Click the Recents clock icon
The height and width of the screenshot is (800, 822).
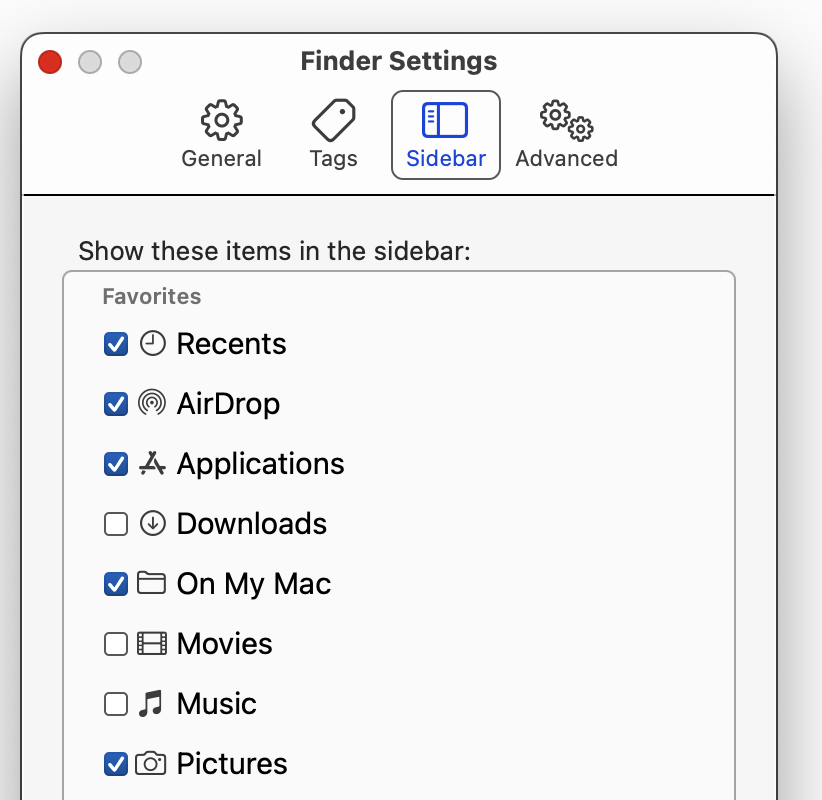tap(151, 344)
